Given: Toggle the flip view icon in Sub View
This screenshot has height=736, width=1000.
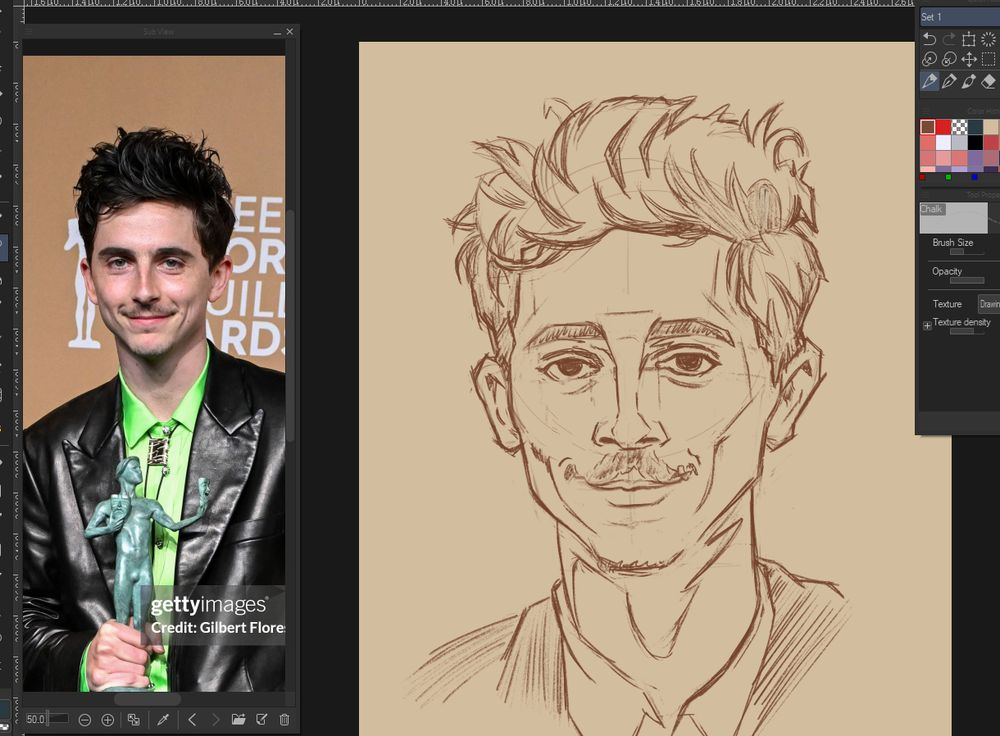Looking at the screenshot, I should tap(133, 718).
